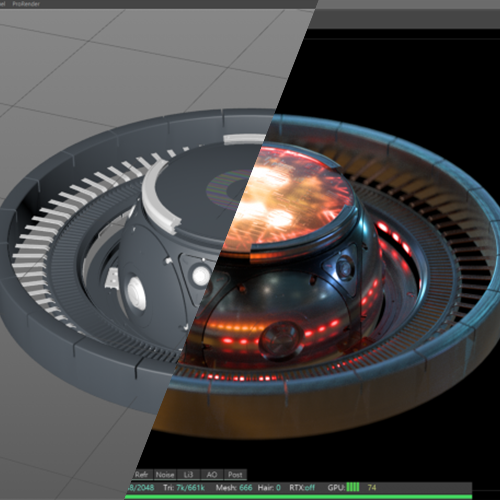Switch to the Refr tab
This screenshot has height=500, width=500.
[x=142, y=474]
